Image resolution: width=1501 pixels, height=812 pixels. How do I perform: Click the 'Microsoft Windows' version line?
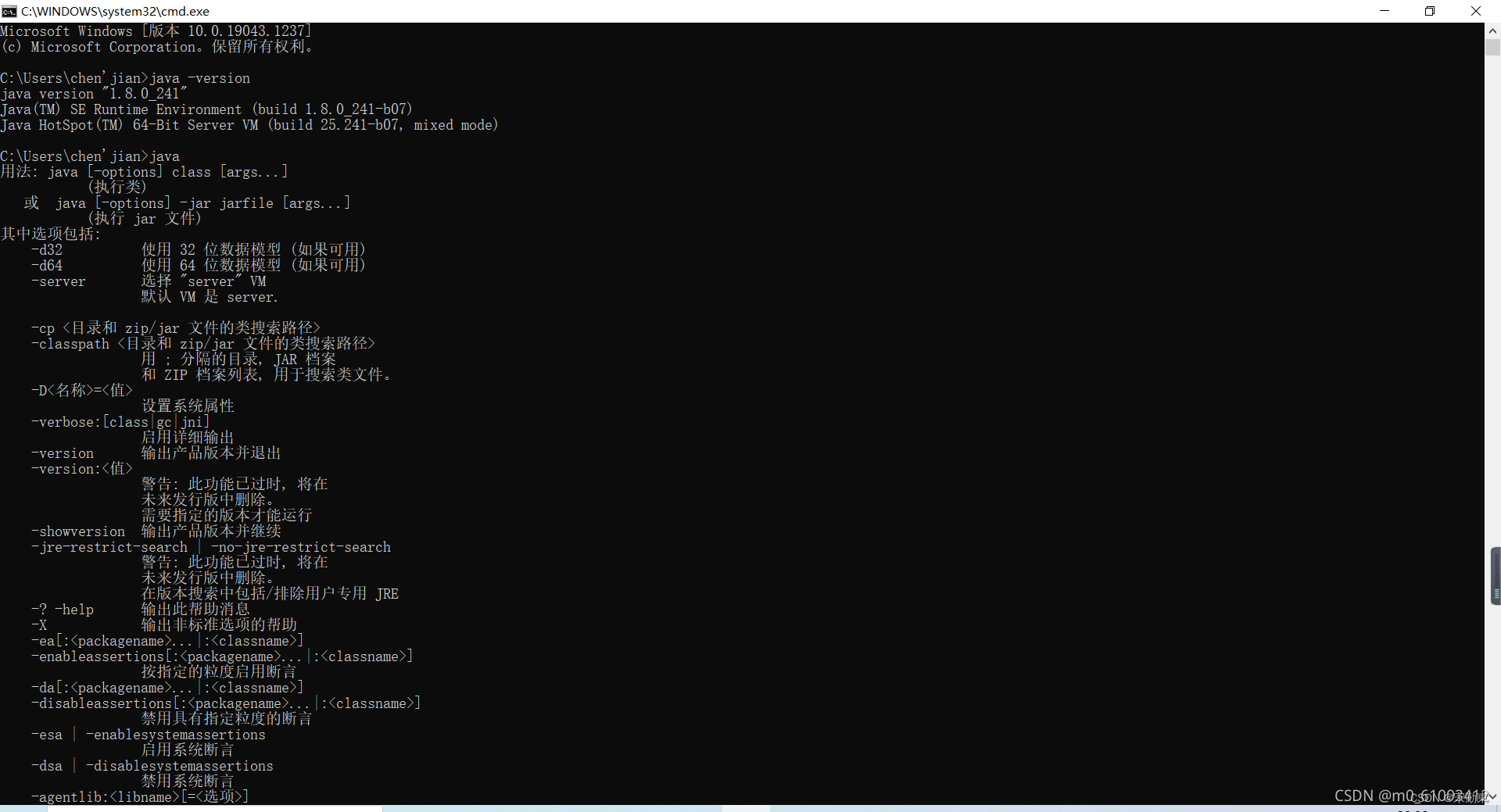[156, 31]
